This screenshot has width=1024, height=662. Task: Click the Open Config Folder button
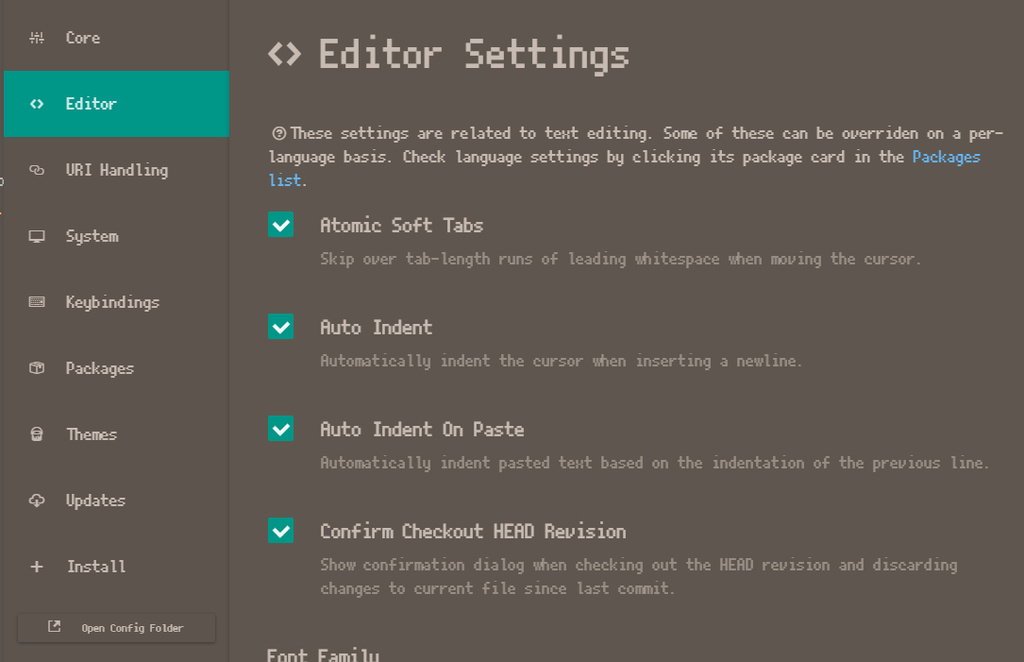(x=116, y=627)
